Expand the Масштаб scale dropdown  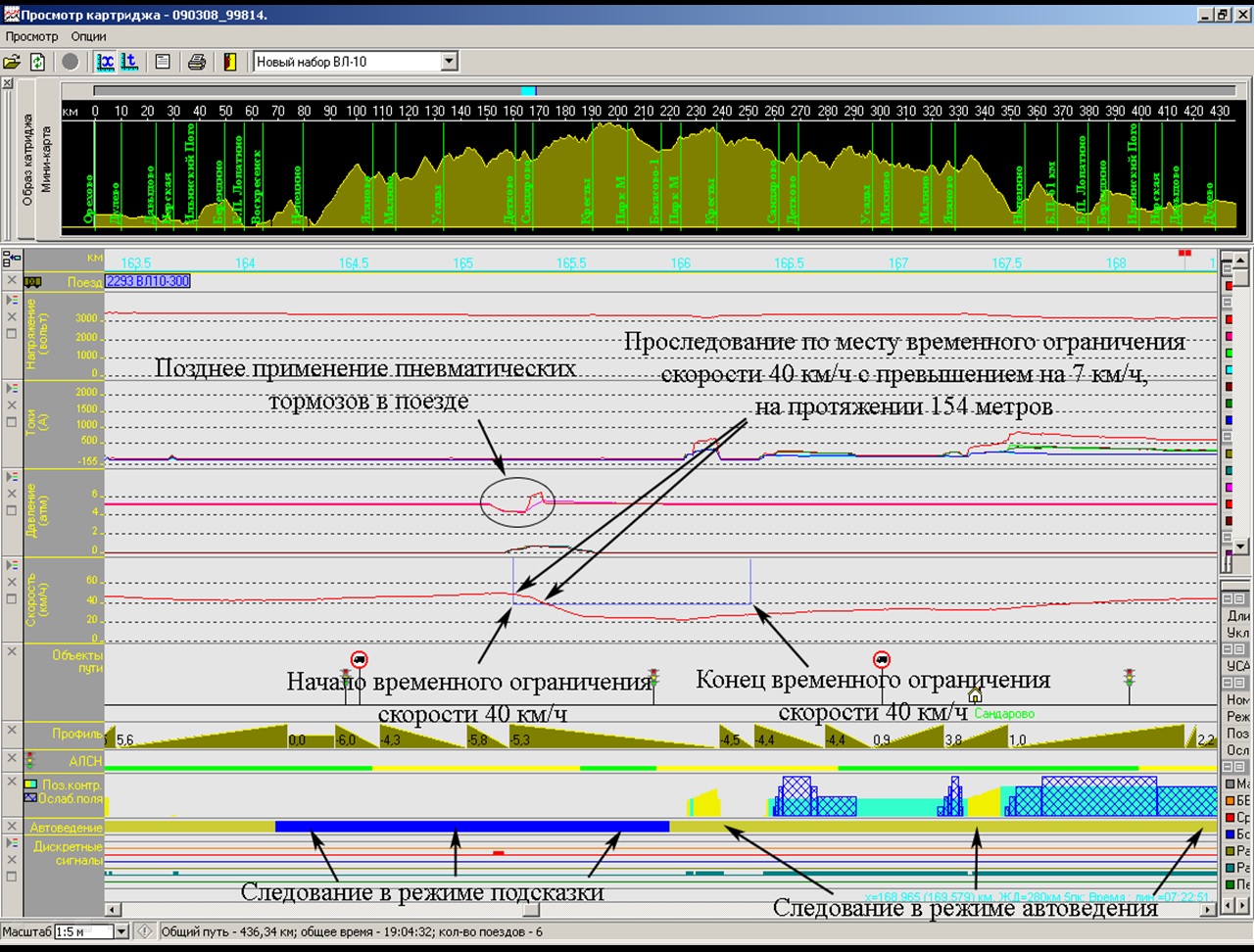(x=121, y=932)
